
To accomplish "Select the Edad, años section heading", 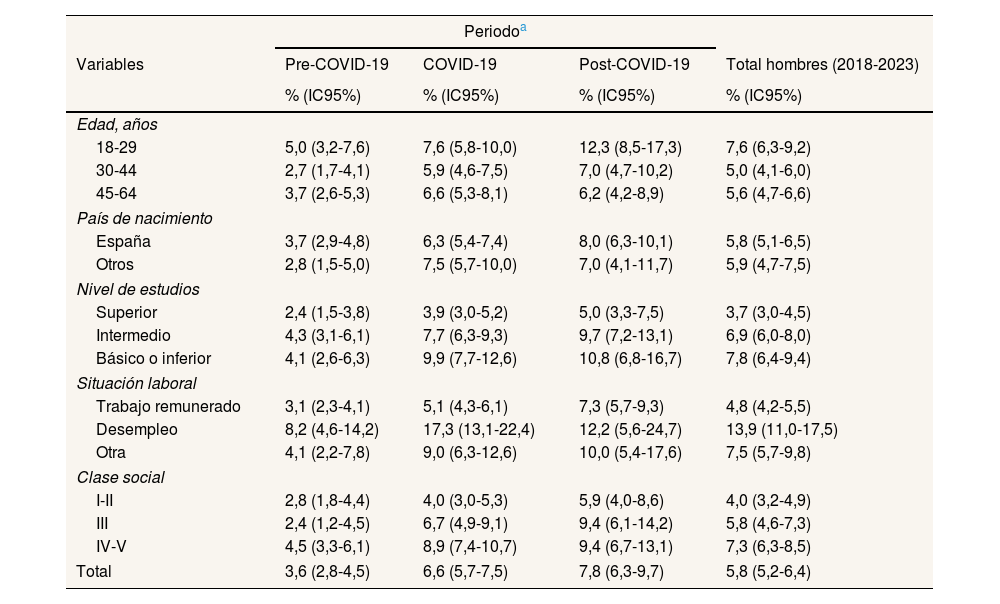I will tap(117, 125).
